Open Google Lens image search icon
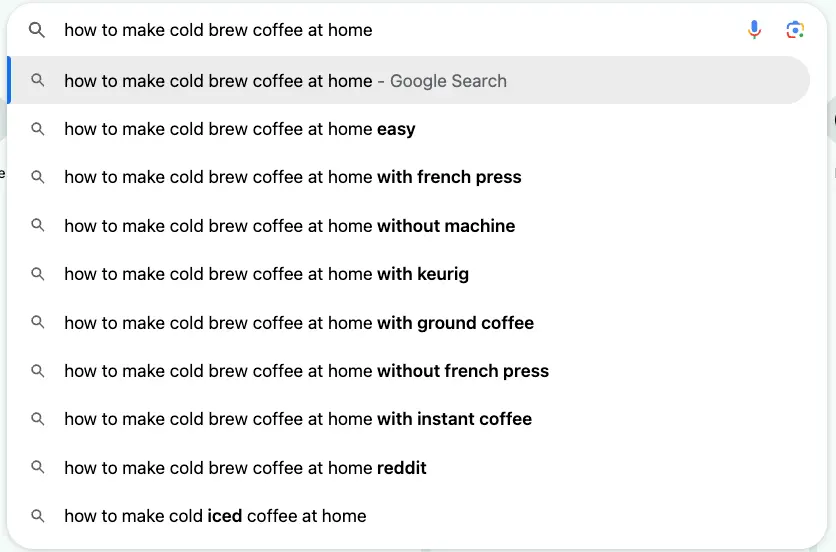The width and height of the screenshot is (836, 552). [x=795, y=30]
